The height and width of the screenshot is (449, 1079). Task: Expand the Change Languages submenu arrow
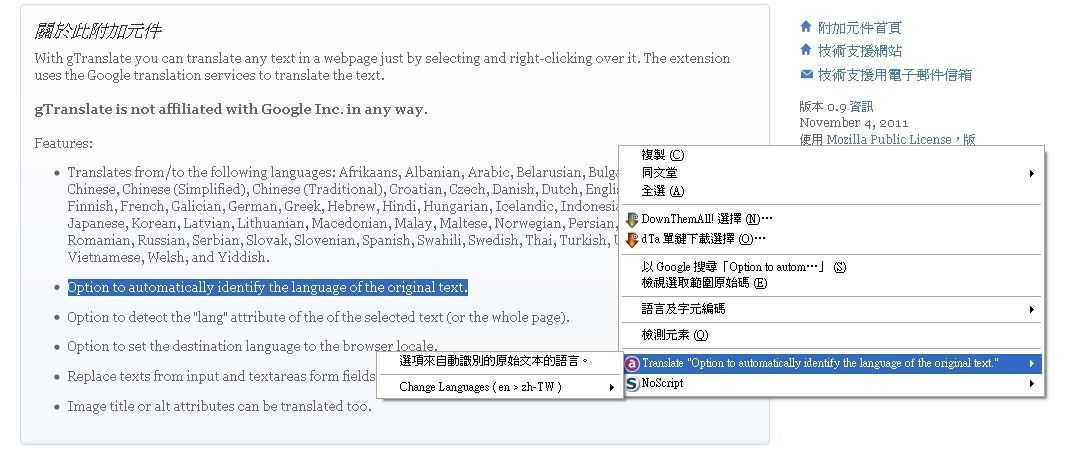(x=611, y=388)
